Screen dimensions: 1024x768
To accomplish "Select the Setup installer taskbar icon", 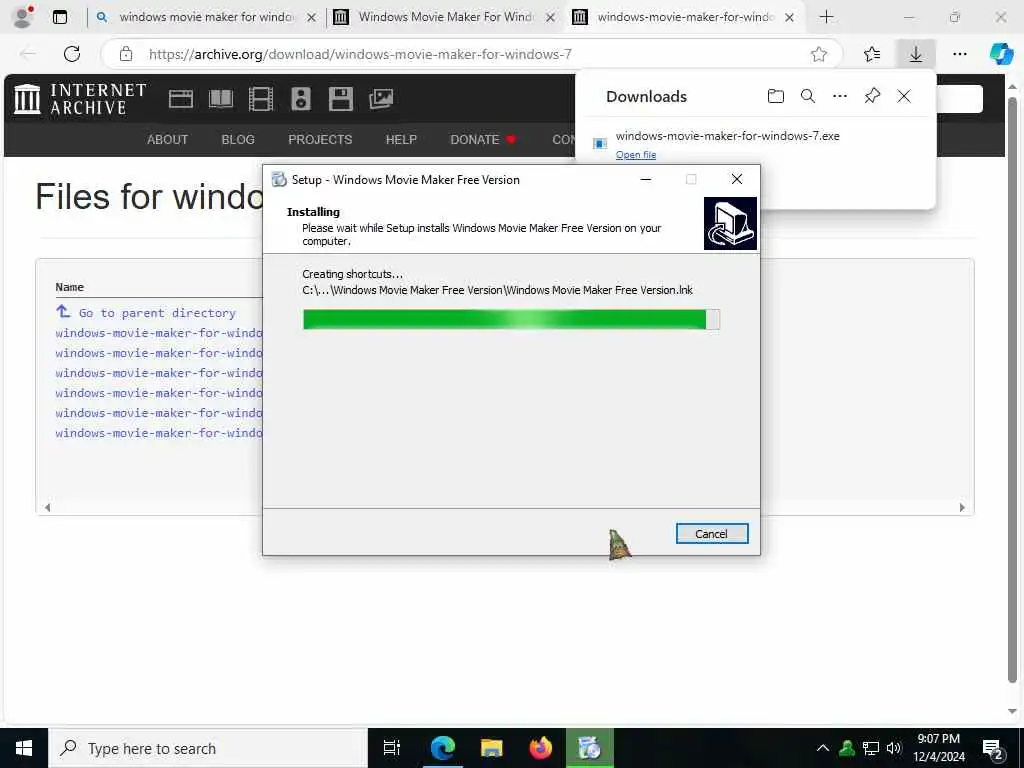I will point(590,748).
